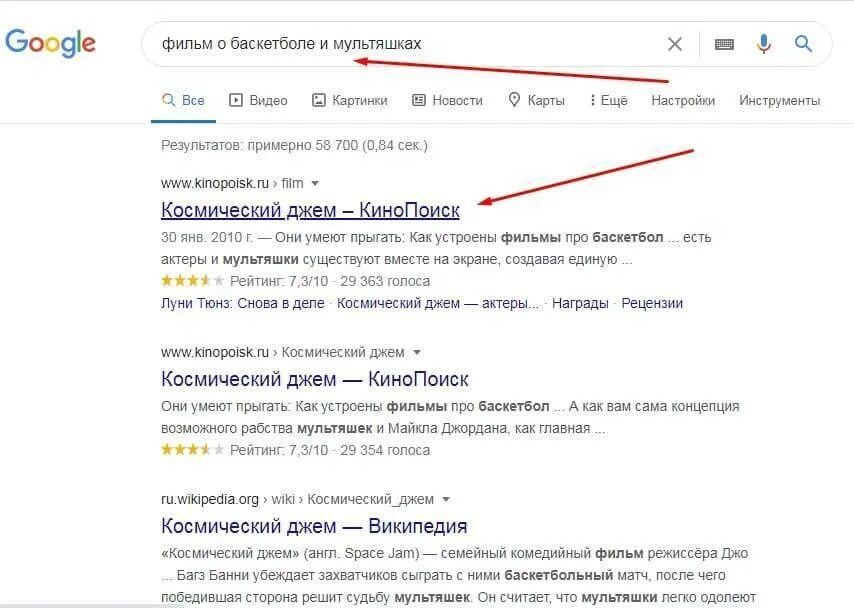The height and width of the screenshot is (608, 854).
Task: Expand the Ещё more menu
Action: [609, 100]
